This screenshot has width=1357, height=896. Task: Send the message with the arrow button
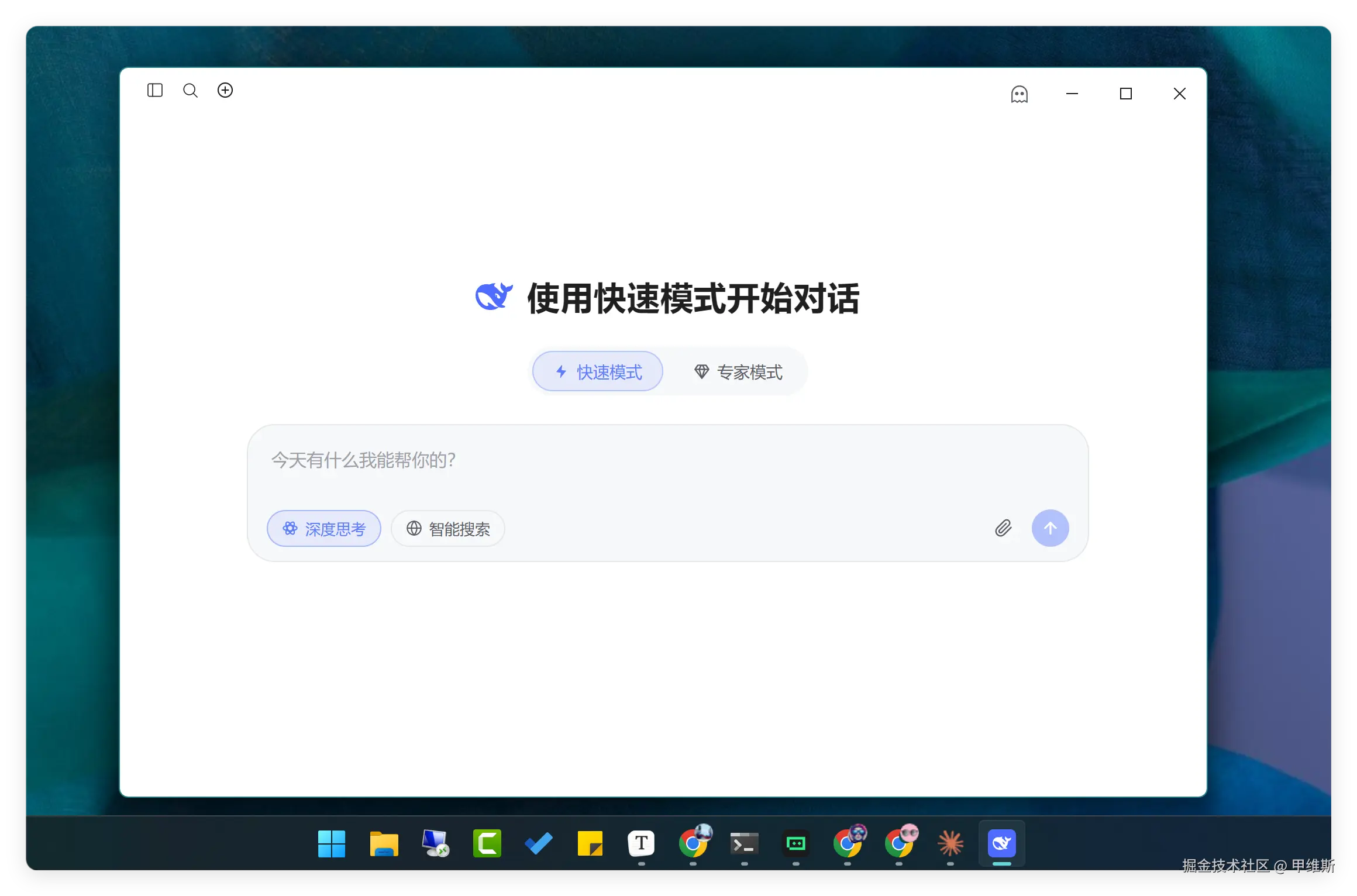click(1050, 528)
